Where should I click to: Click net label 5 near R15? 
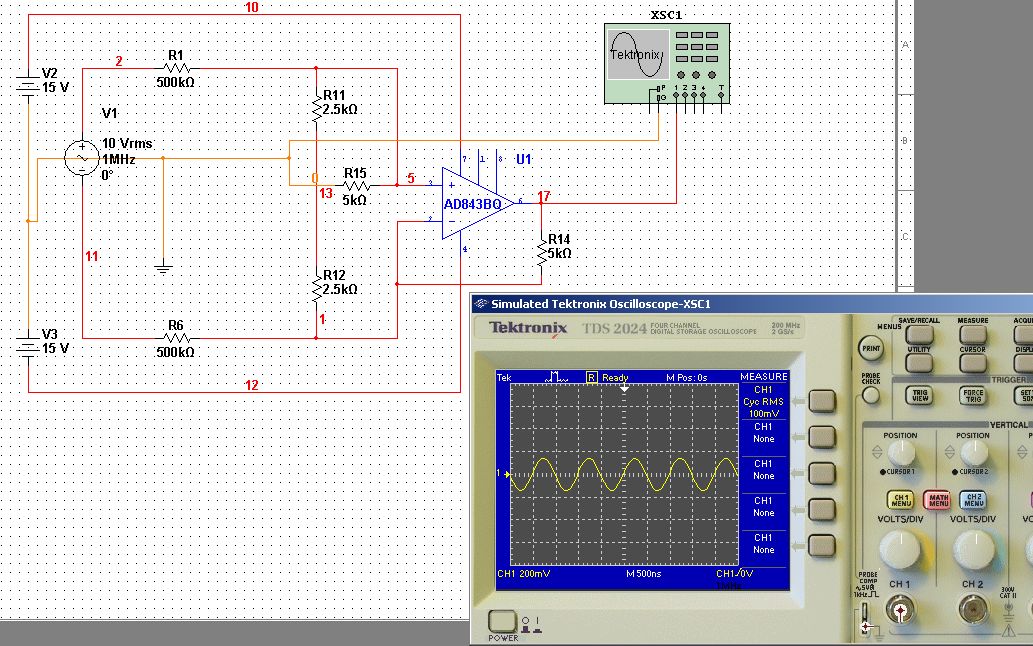pyautogui.click(x=411, y=178)
